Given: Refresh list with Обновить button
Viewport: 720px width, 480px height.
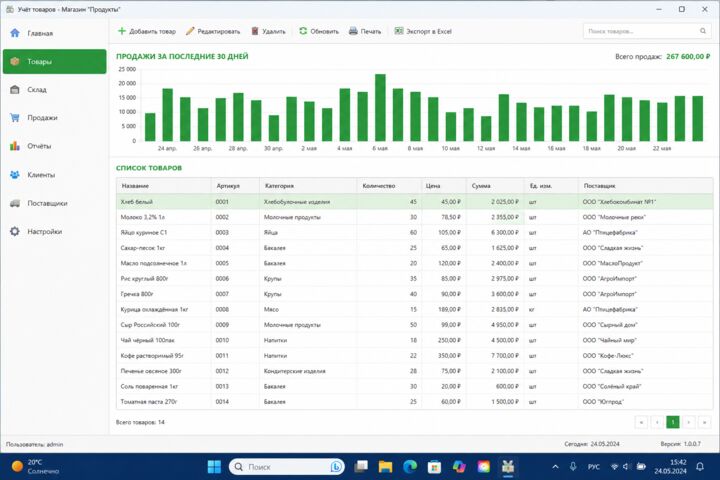Looking at the screenshot, I should coord(319,31).
